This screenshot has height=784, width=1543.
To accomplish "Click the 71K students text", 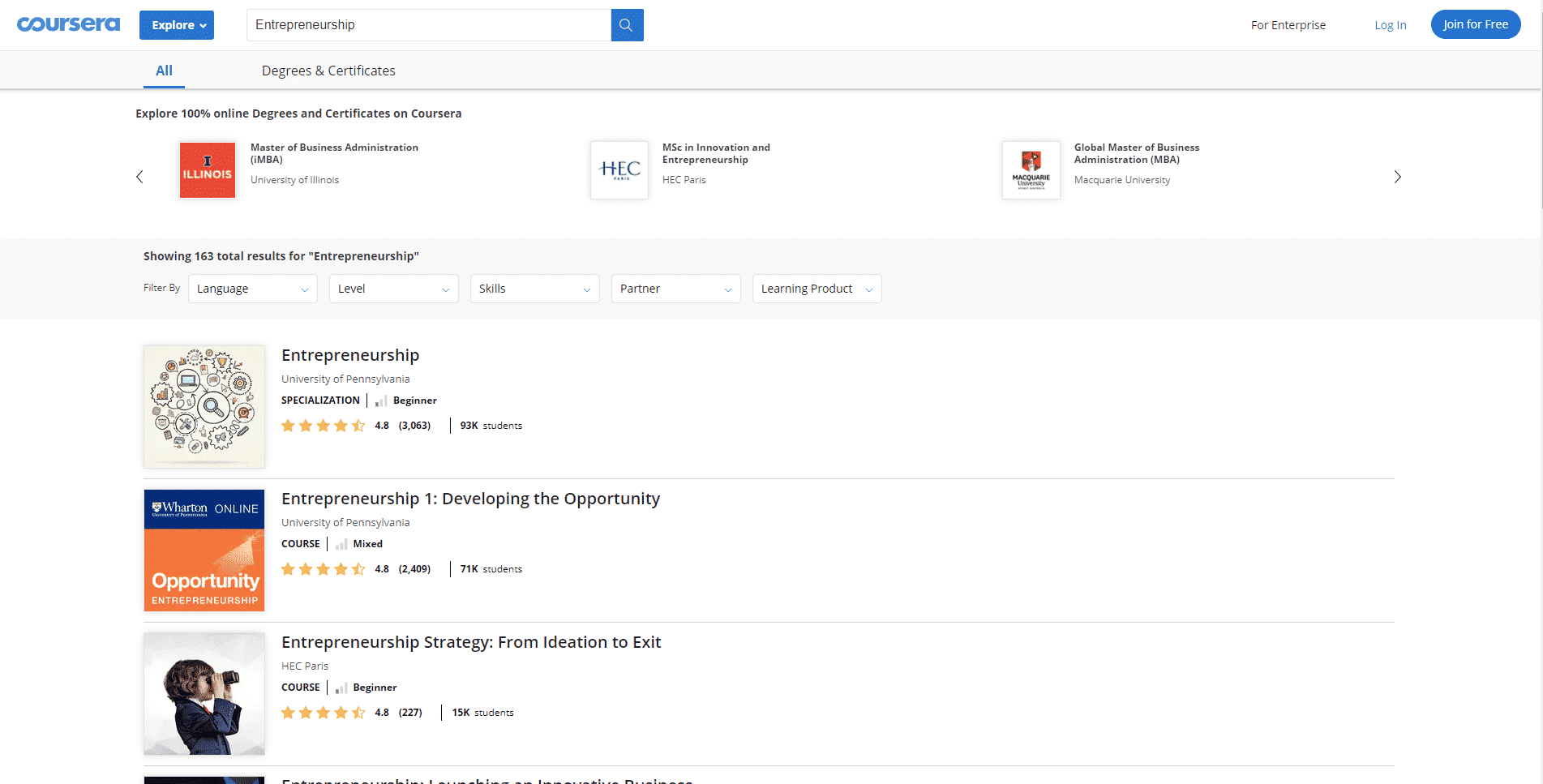I will [491, 569].
